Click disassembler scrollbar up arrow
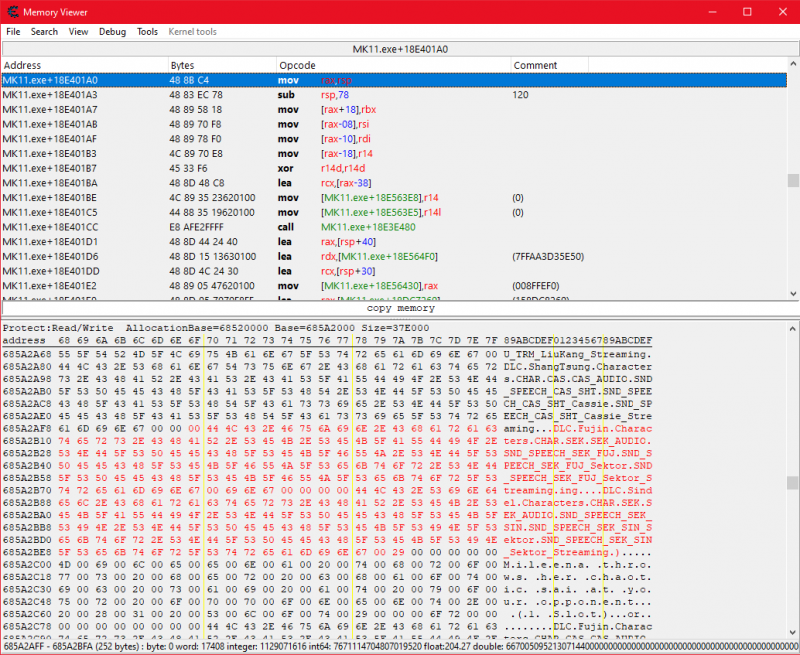The height and width of the screenshot is (655, 800). (793, 64)
